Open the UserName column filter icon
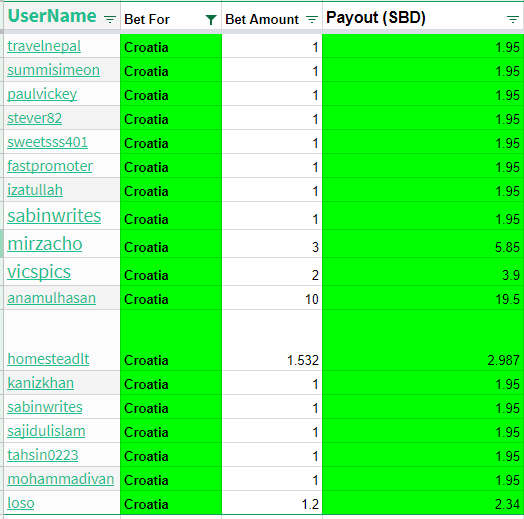Image resolution: width=524 pixels, height=519 pixels. click(110, 19)
